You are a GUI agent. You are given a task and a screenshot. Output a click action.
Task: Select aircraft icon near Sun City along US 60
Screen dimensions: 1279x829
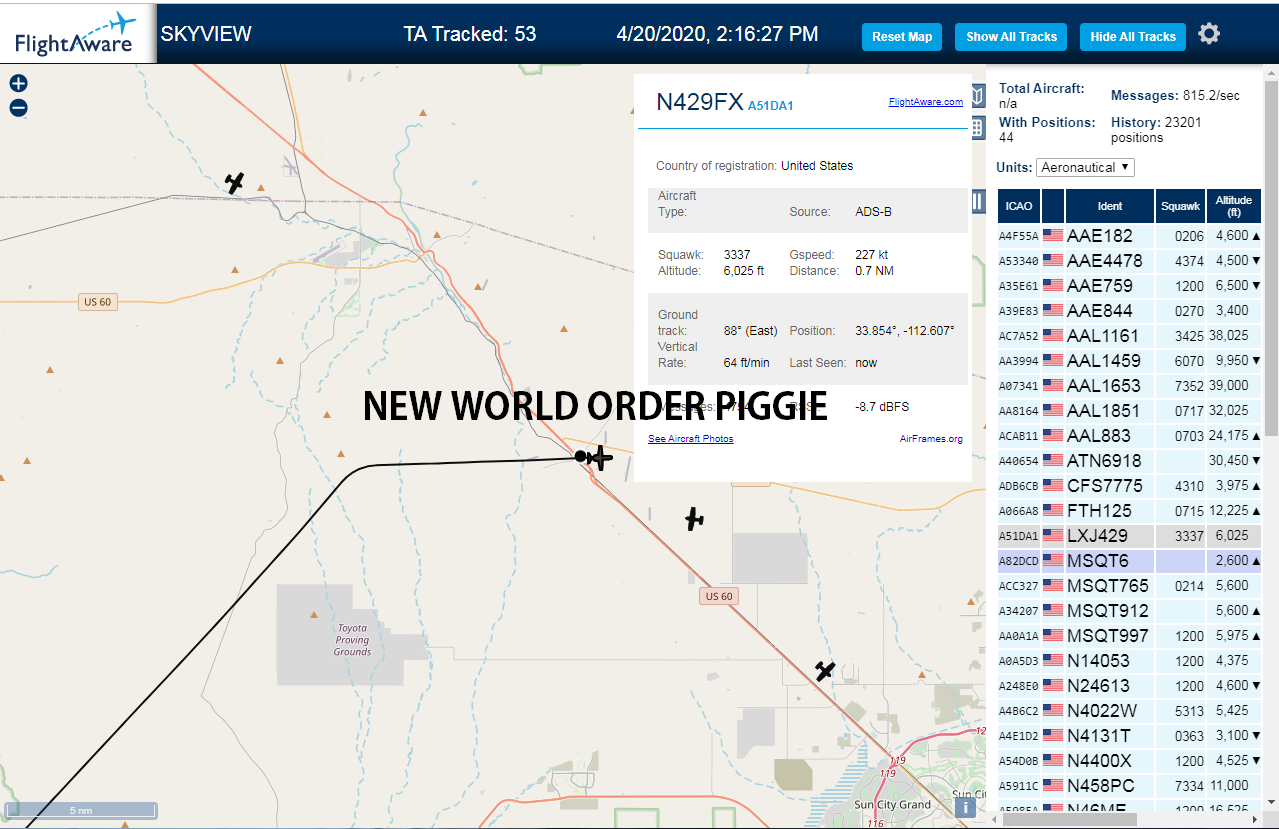pos(825,670)
